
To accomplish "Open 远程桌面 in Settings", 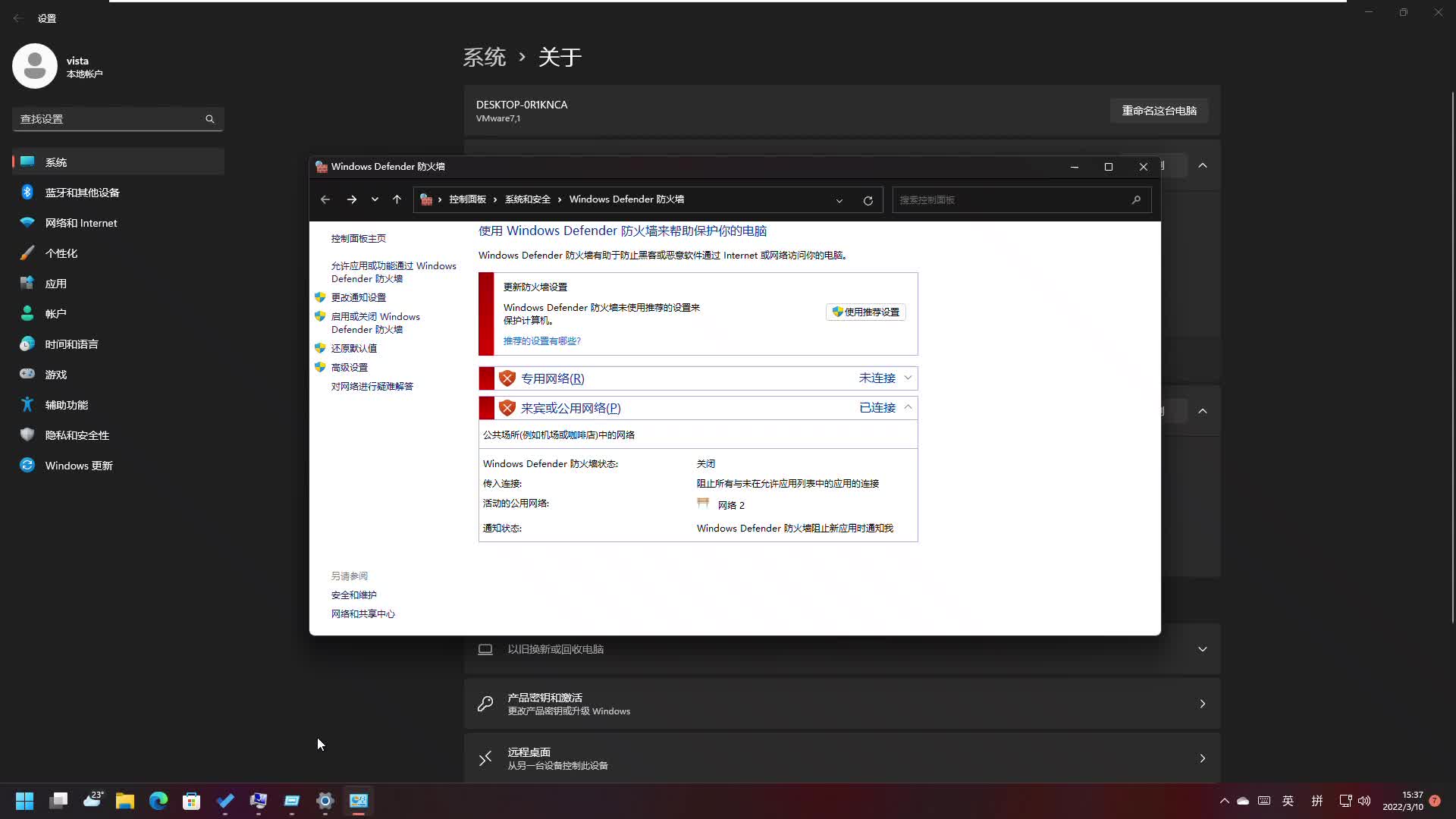I will (x=843, y=758).
